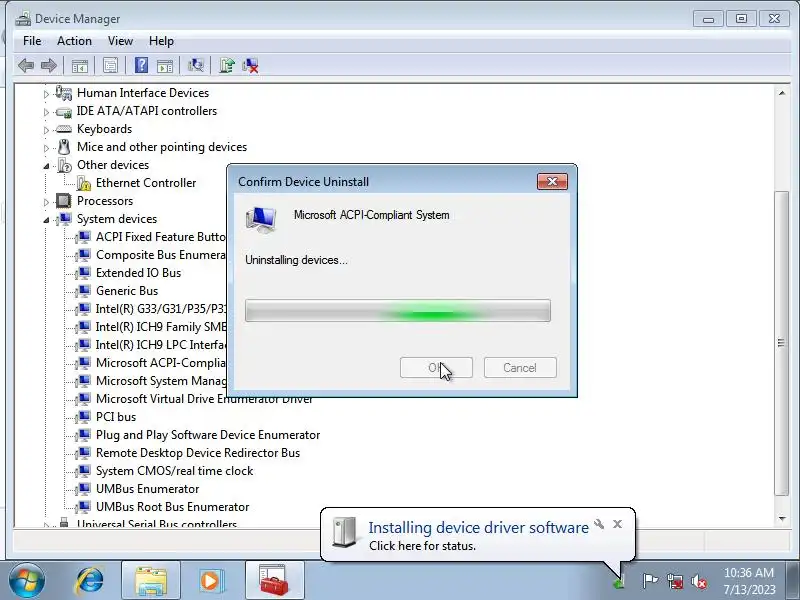The image size is (800, 600).
Task: Select the Generic Bus device
Action: 127,291
